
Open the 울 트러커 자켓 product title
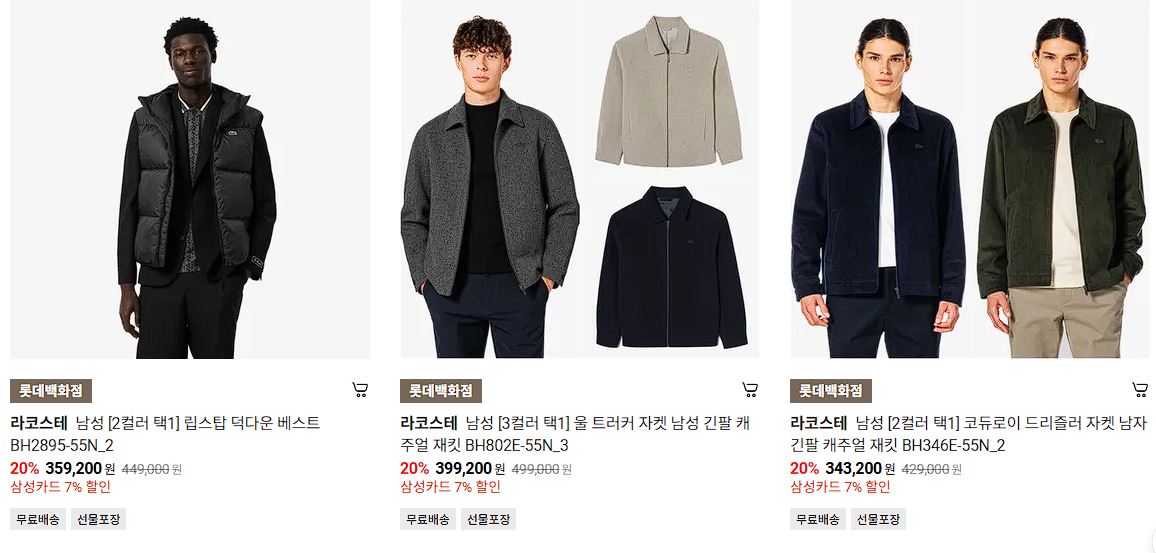coord(575,434)
